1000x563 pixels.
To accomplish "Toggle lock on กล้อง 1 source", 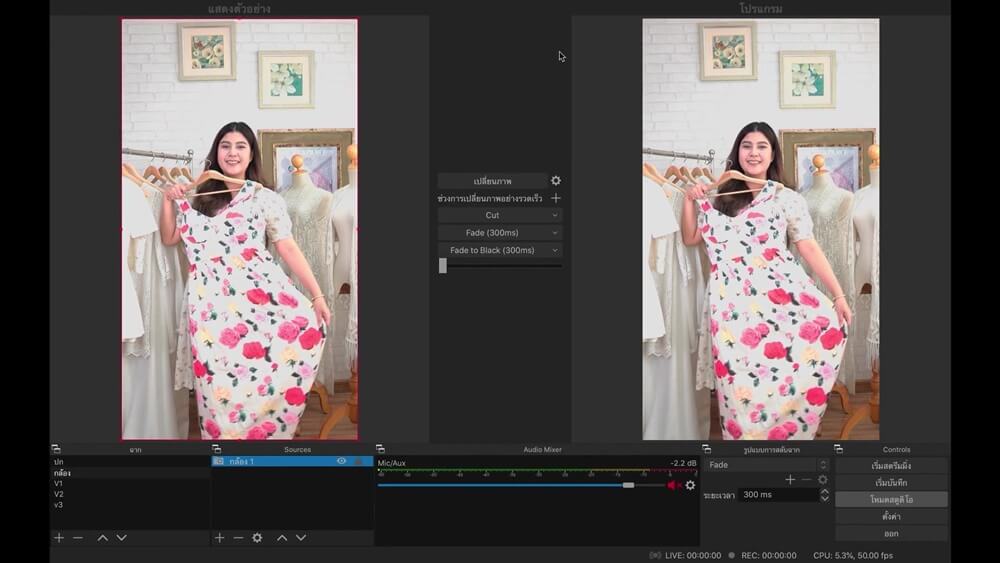I will [x=359, y=461].
